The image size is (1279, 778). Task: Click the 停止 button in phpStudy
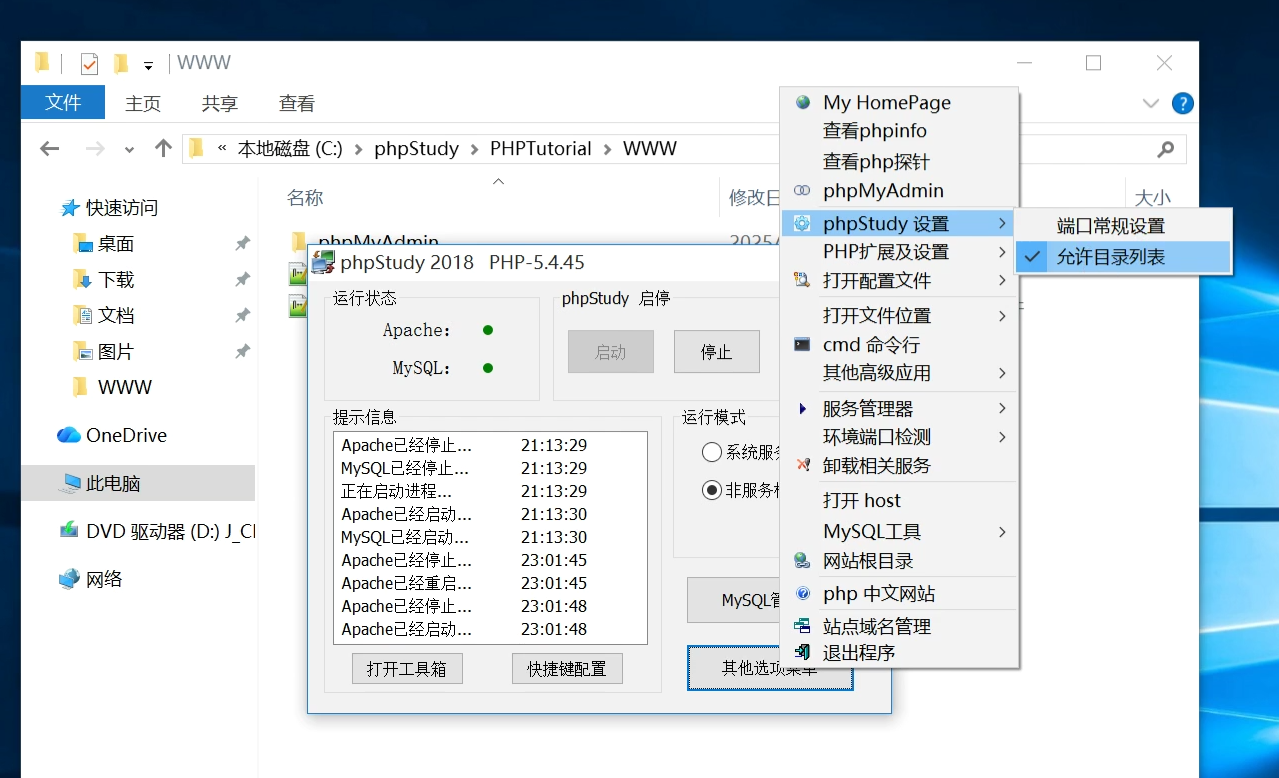(716, 352)
